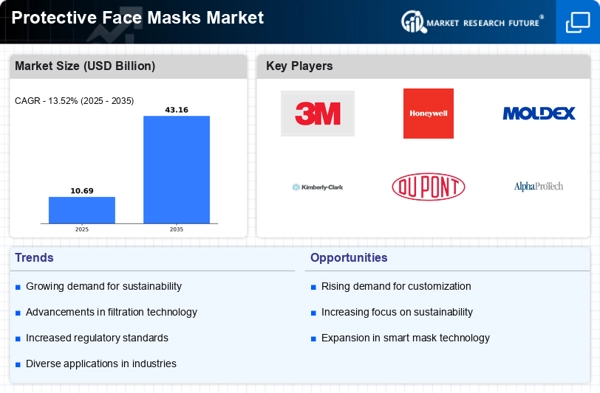Select the 43.16 value label
Image resolution: width=600 pixels, height=393 pixels.
176,110
